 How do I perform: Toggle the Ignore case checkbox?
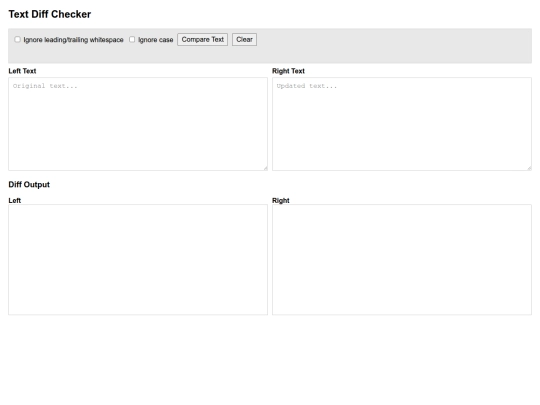tap(132, 40)
